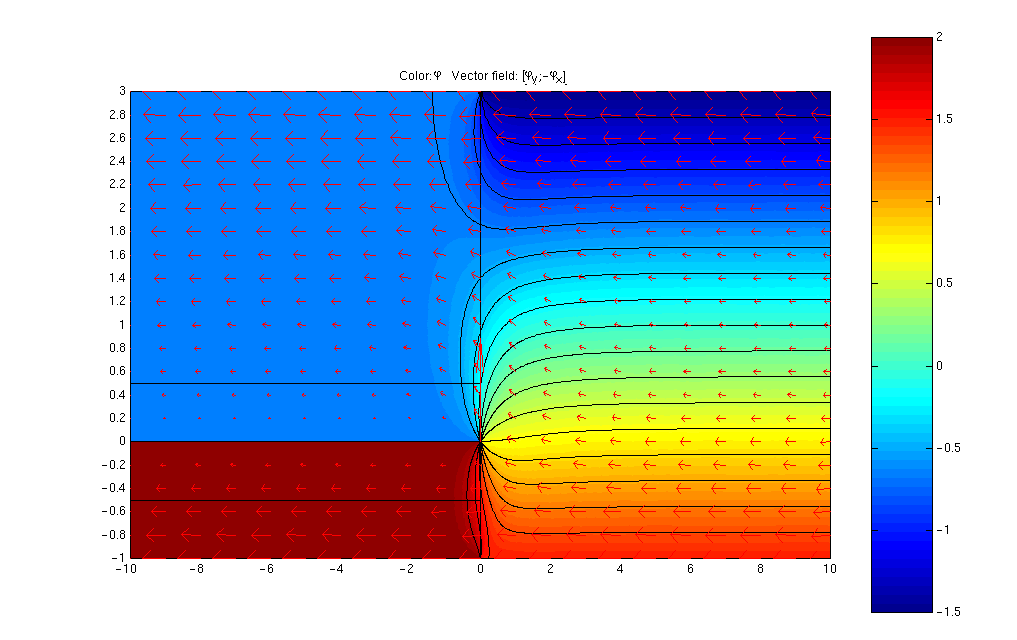
Task: Click the x-axis tick label 0
Action: (x=481, y=569)
